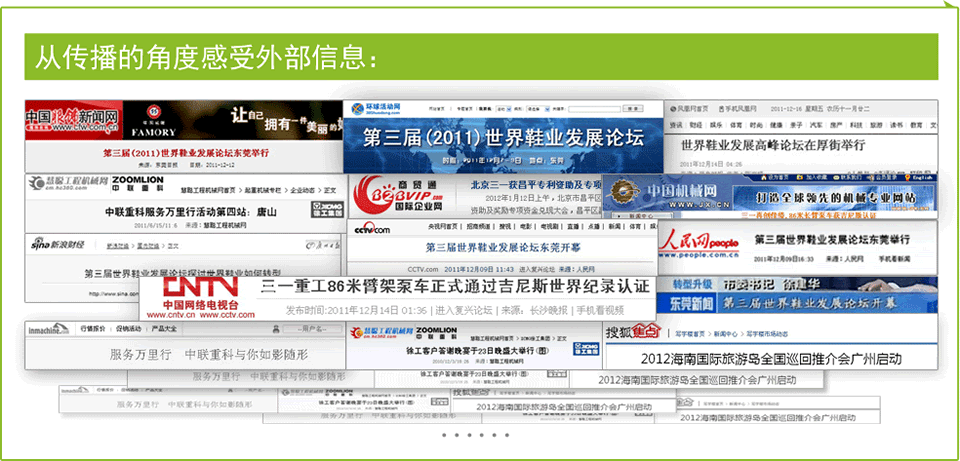This screenshot has width=960, height=461.
Task: Open front headline 徐工客户答谢晚宴于23日晚盛大举行
Action: point(478,352)
